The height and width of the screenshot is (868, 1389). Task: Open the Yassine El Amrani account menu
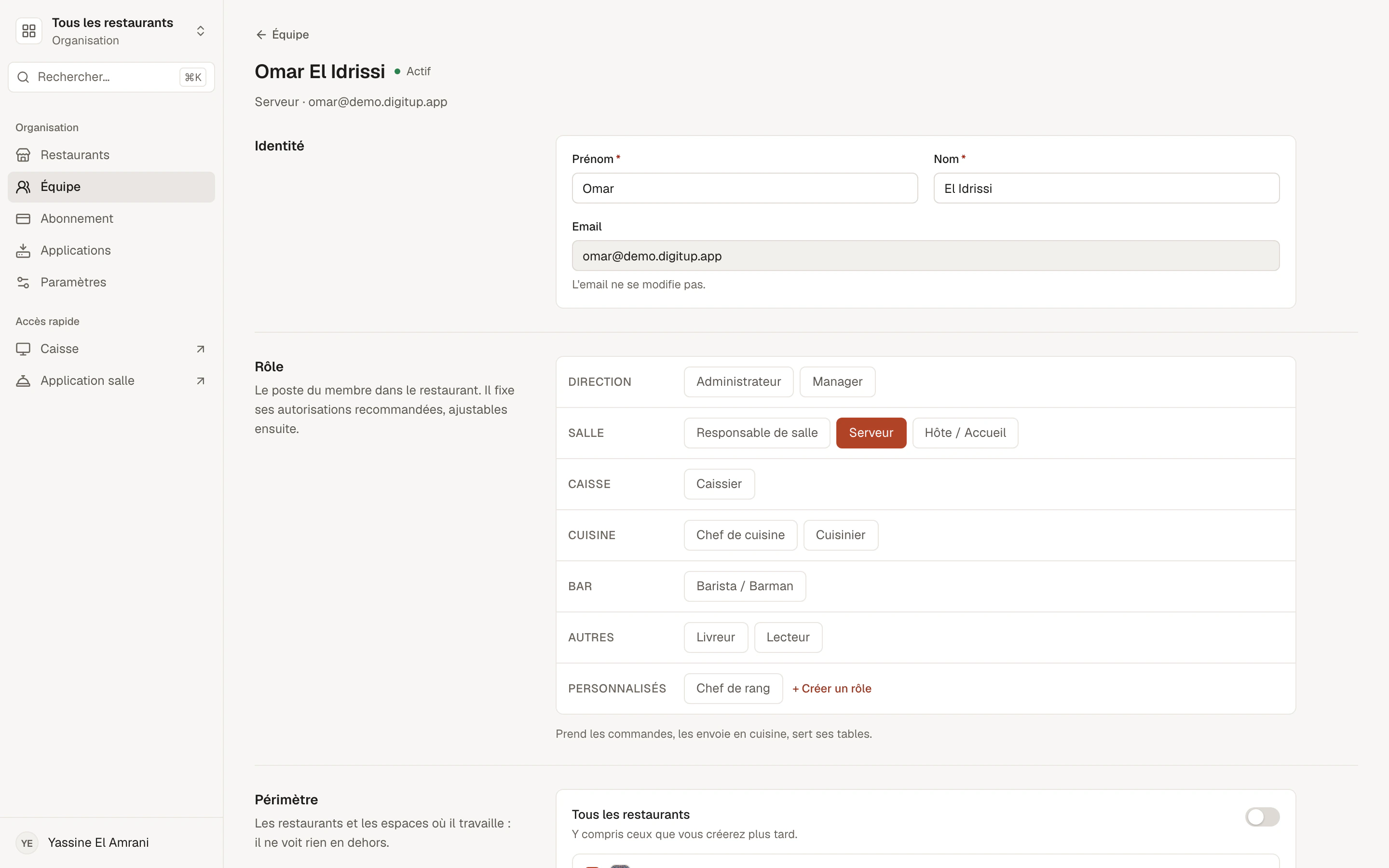(111, 843)
